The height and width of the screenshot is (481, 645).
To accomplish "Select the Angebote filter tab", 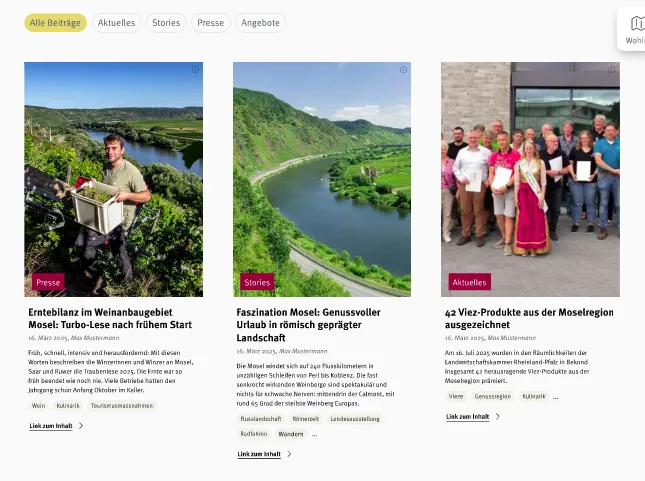I will [260, 23].
